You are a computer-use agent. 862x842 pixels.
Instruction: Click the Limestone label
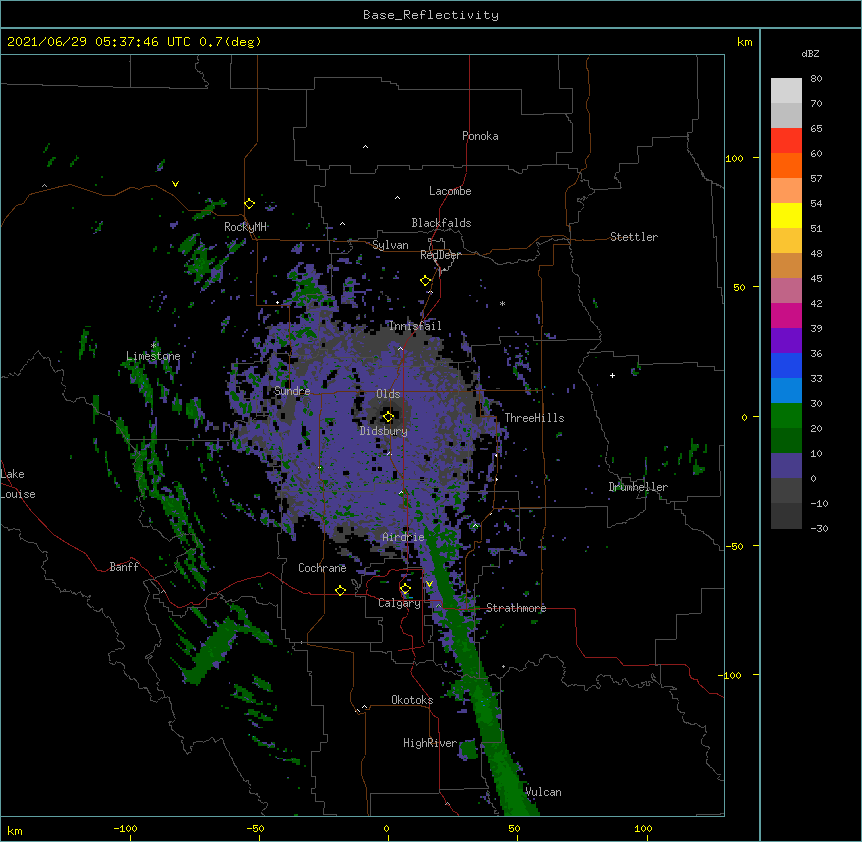pos(153,356)
